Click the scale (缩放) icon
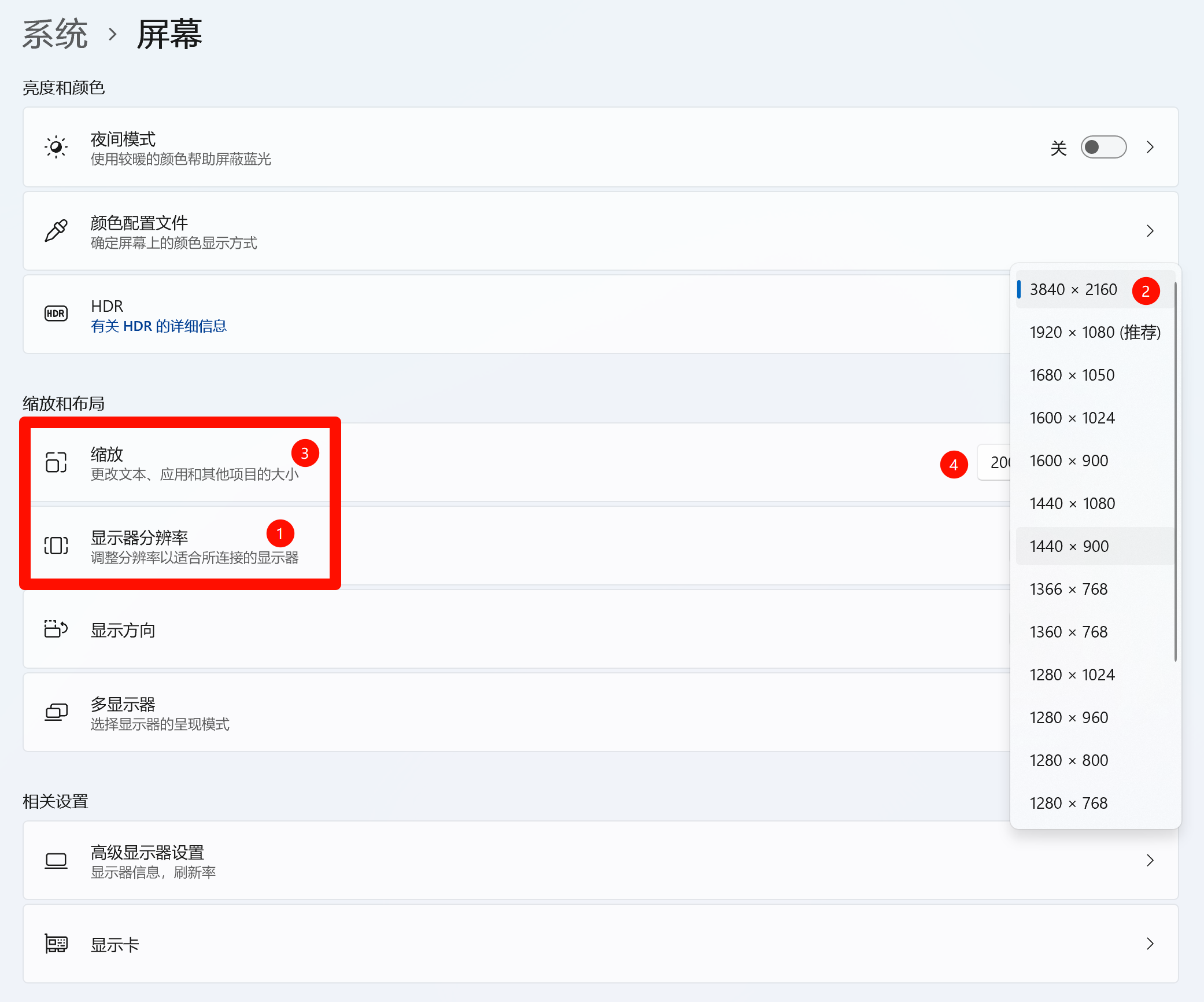1204x1002 pixels. [x=56, y=462]
